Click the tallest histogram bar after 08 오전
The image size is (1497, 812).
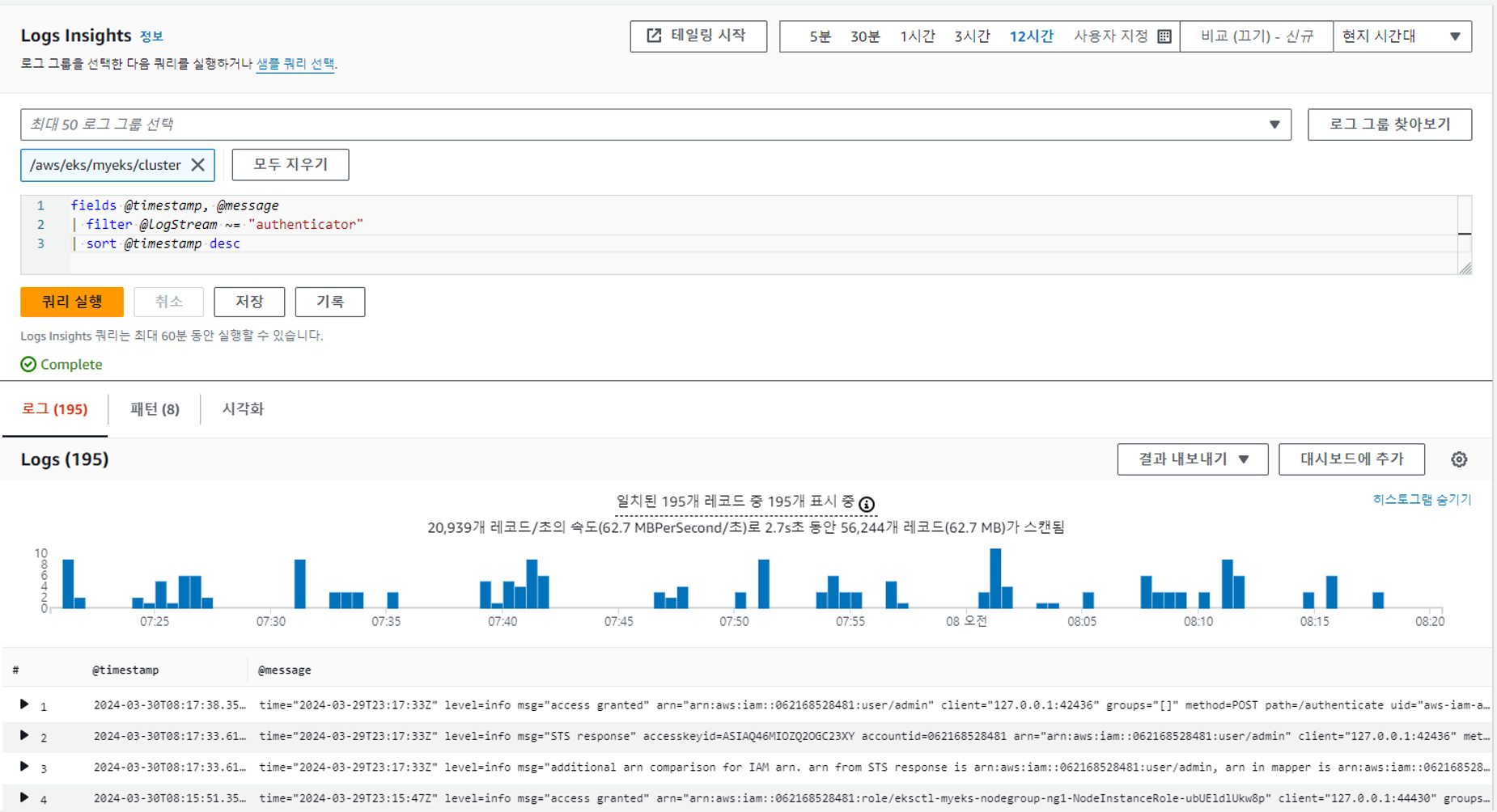click(995, 578)
